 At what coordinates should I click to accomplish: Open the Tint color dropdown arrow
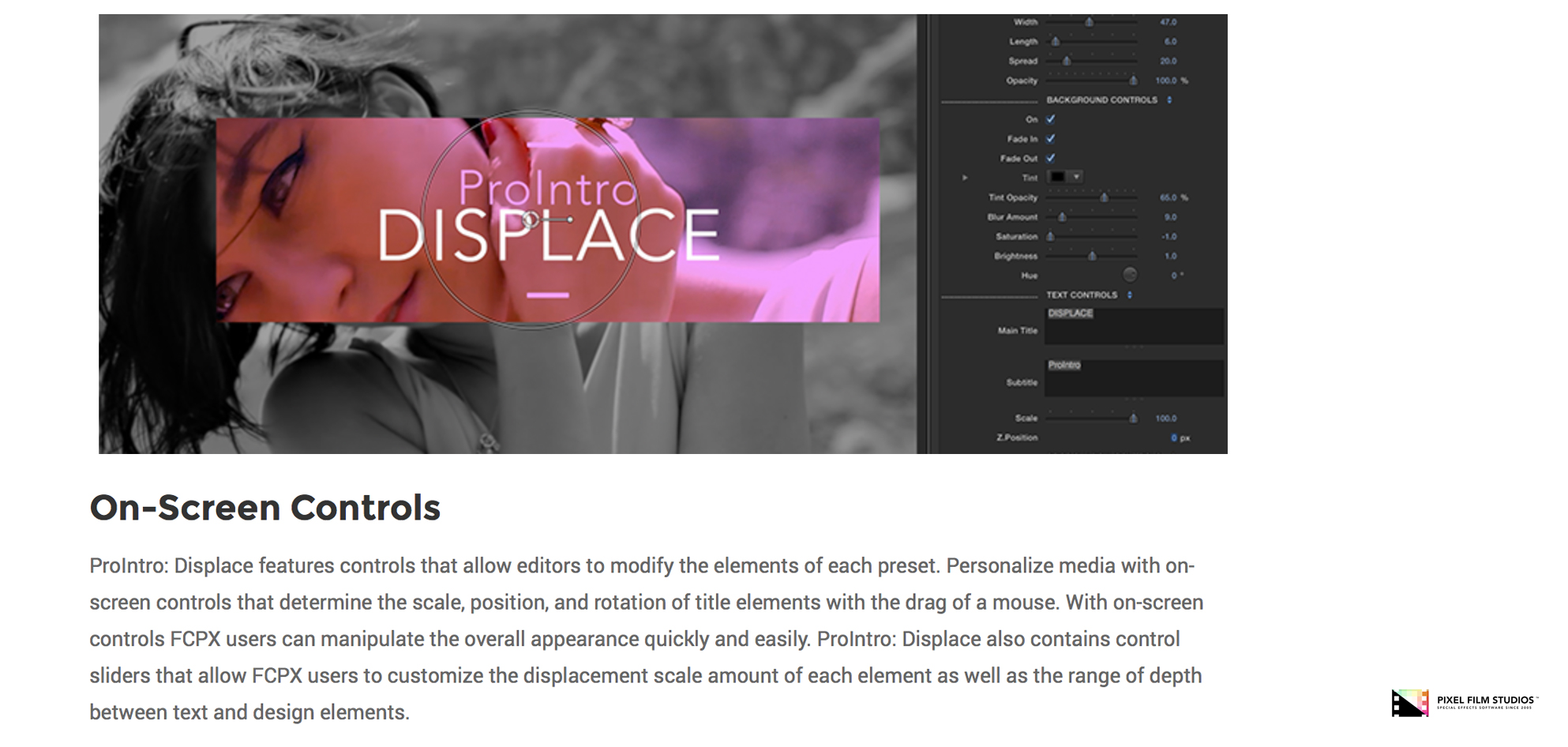(1076, 177)
